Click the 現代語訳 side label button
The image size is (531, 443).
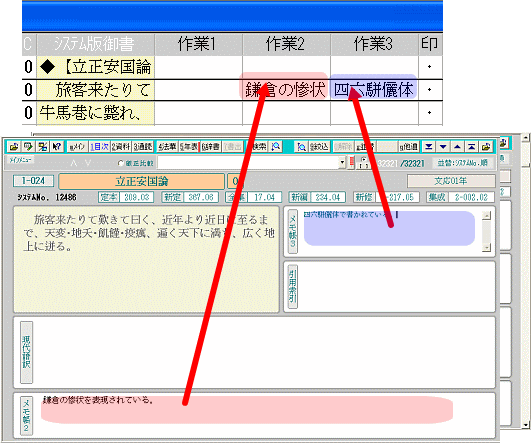point(26,352)
